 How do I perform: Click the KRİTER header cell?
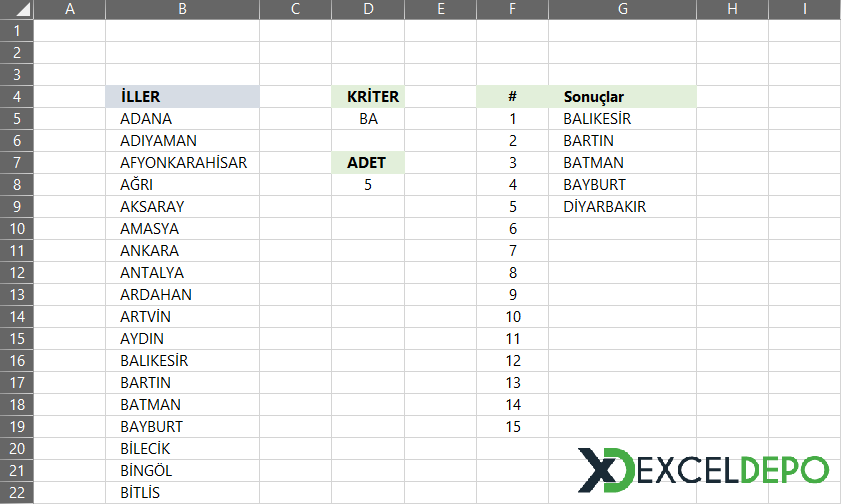coord(368,97)
